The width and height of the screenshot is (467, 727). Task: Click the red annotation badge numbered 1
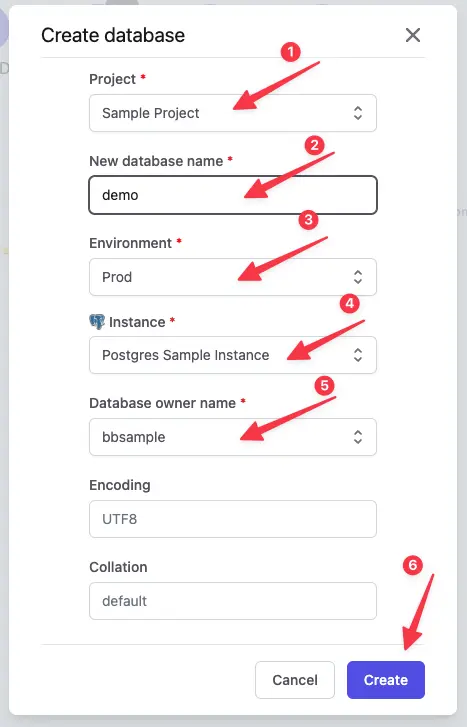pyautogui.click(x=291, y=51)
